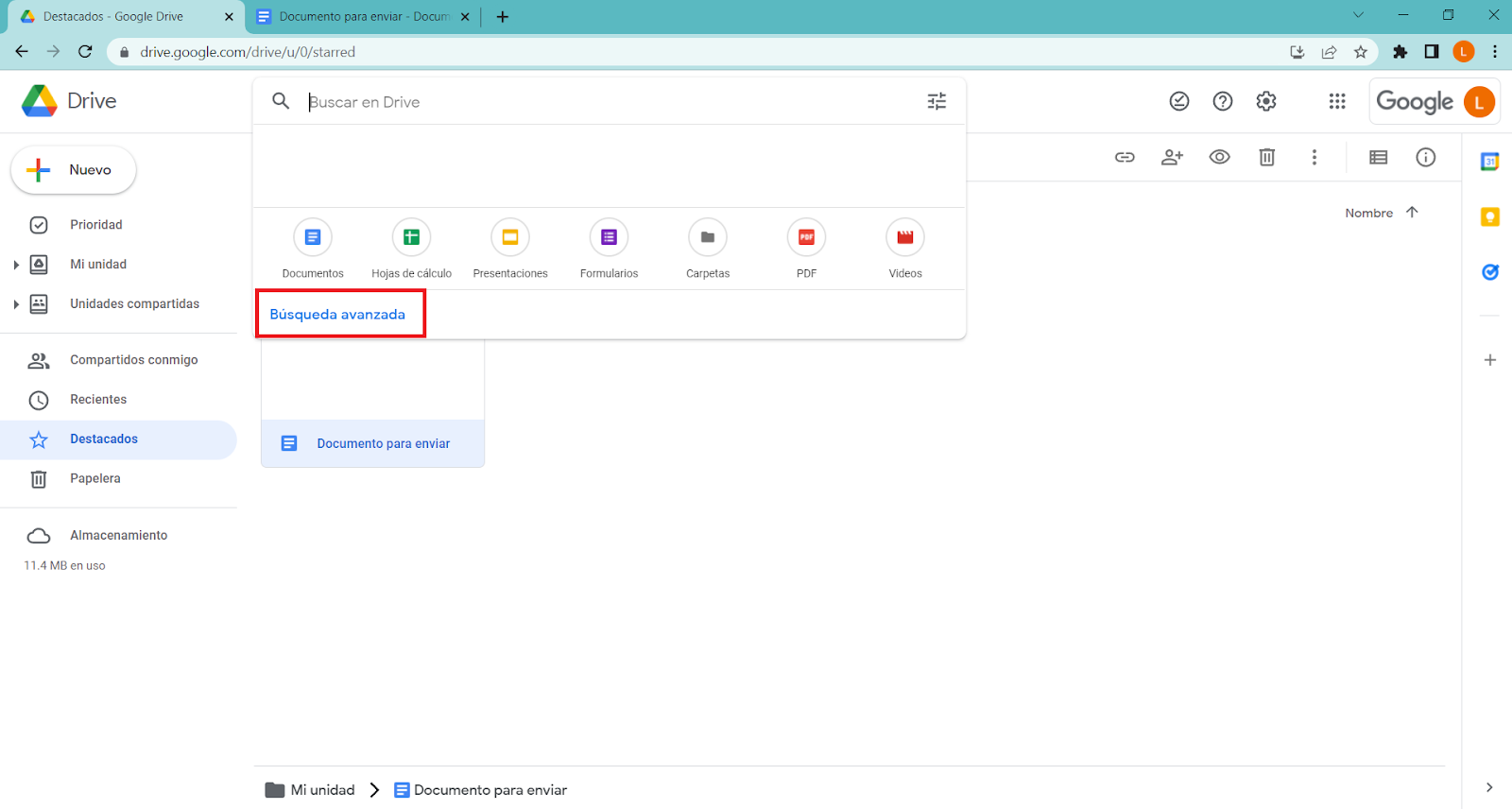1512x809 pixels.
Task: Open the browser extensions puzzle icon
Action: pos(1400,52)
